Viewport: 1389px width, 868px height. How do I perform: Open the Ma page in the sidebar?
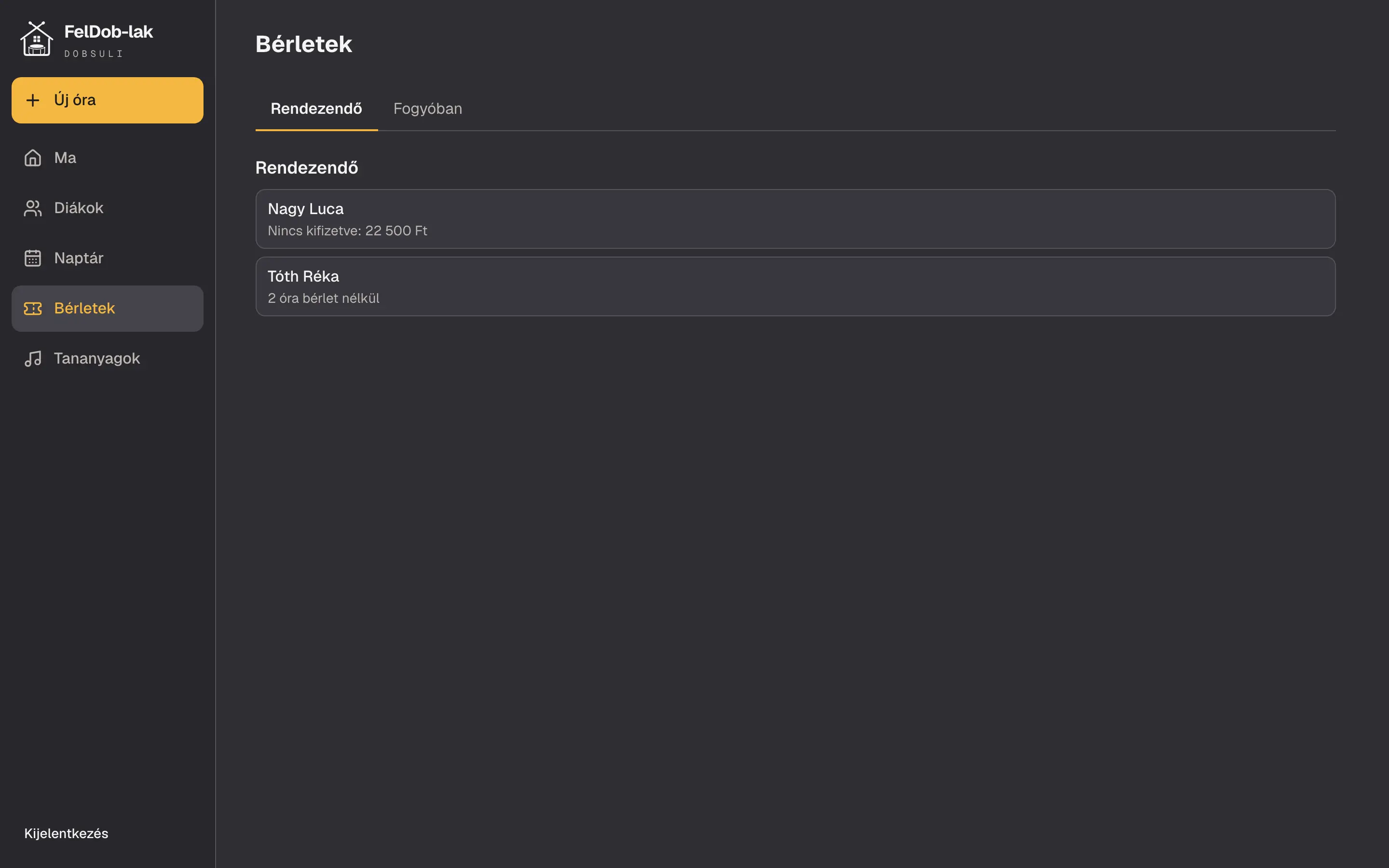click(108, 157)
